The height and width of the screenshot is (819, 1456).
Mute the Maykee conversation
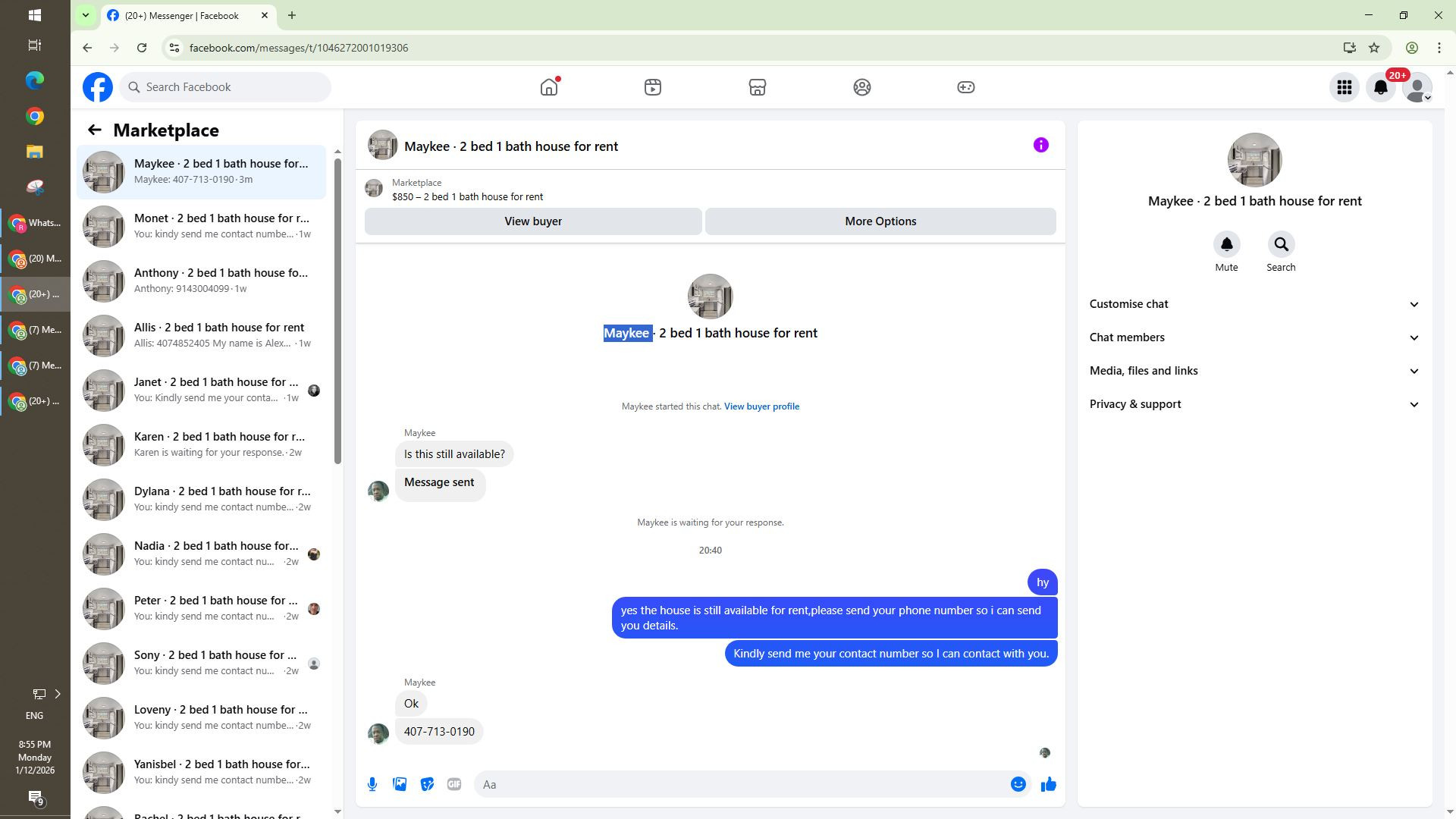(1226, 245)
